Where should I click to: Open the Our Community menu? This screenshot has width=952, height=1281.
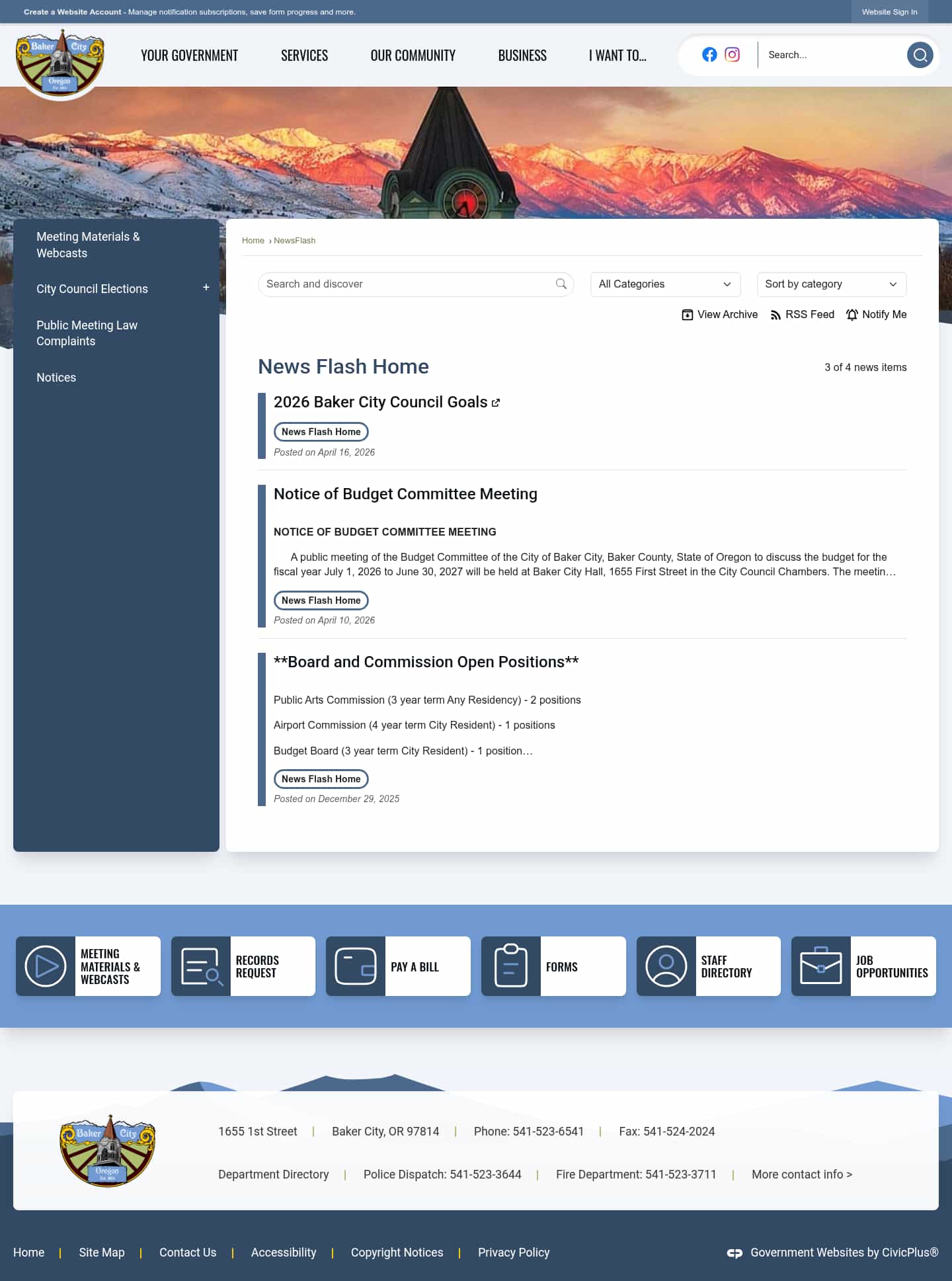click(413, 56)
